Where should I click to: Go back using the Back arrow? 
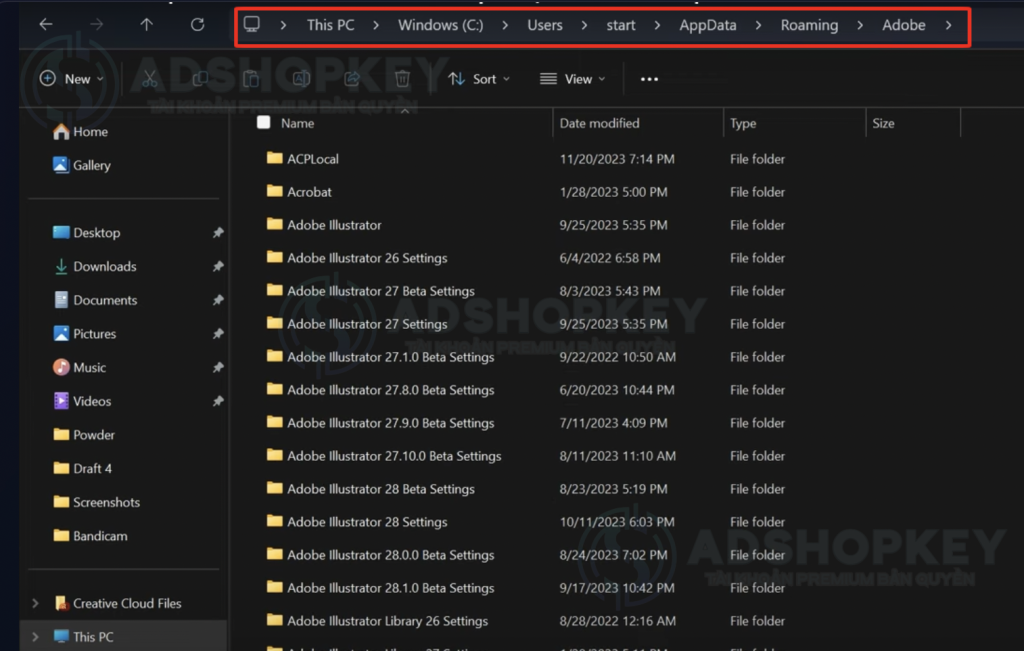tap(46, 25)
